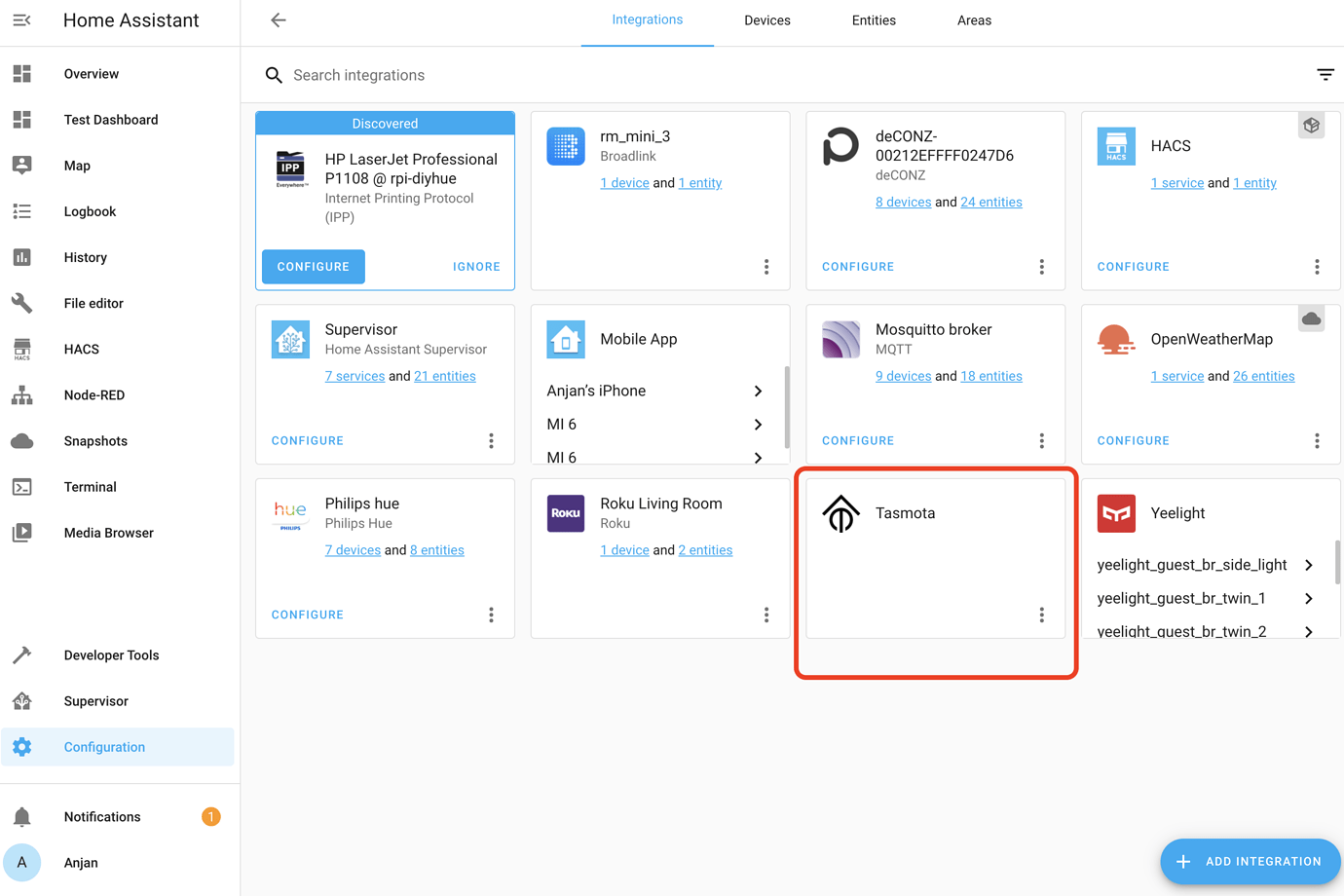Open Roku Living Room card overflow menu
This screenshot has width=1344, height=896.
[766, 615]
